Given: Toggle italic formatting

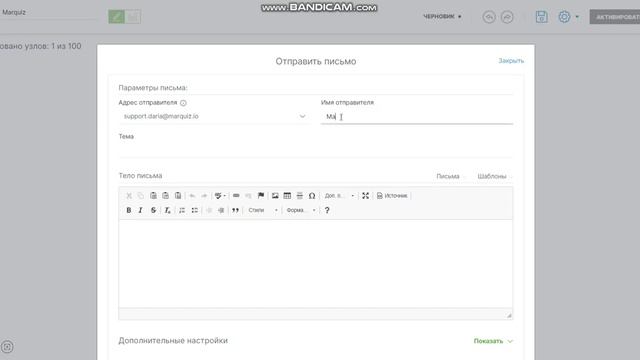Looking at the screenshot, I should click(x=140, y=210).
